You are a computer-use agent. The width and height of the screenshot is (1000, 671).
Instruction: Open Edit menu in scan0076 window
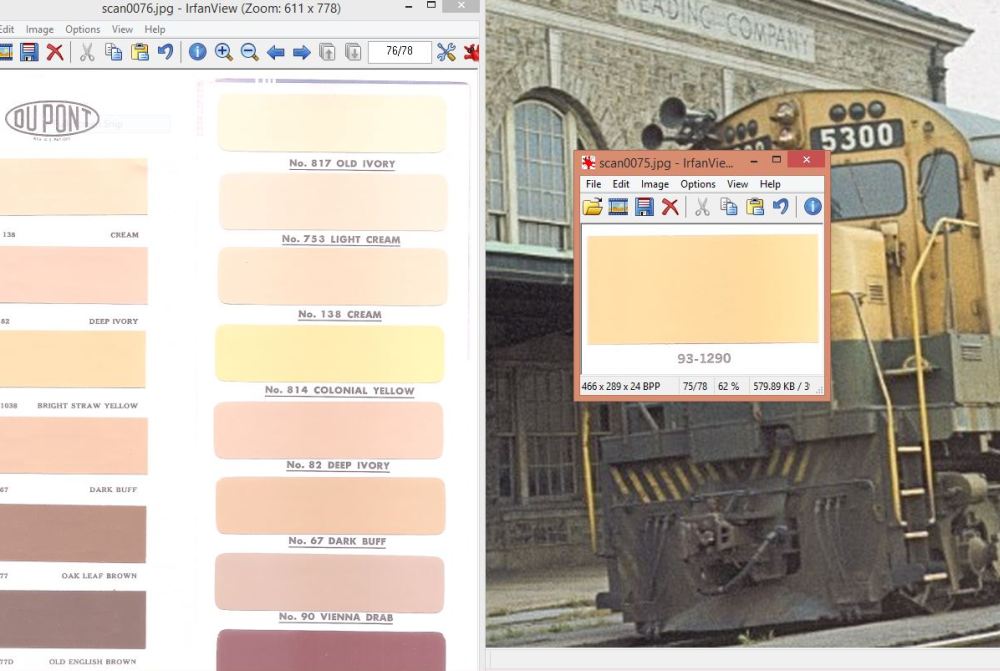point(7,29)
